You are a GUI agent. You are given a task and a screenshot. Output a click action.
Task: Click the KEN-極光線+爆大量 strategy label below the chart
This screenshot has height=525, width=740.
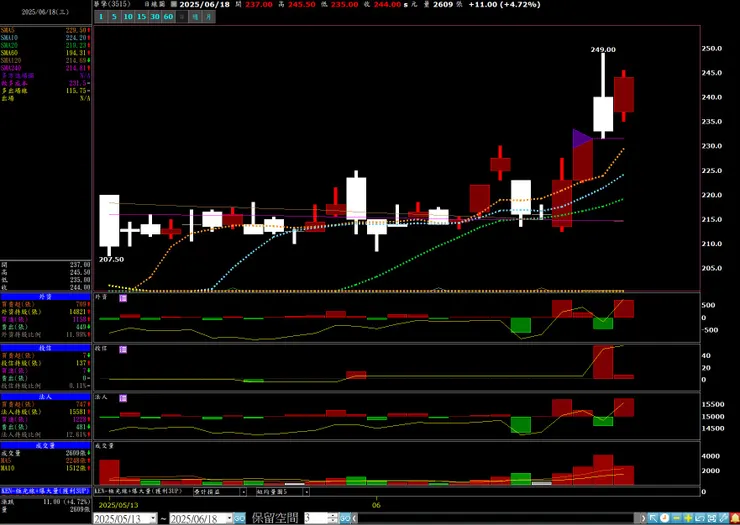[x=139, y=491]
